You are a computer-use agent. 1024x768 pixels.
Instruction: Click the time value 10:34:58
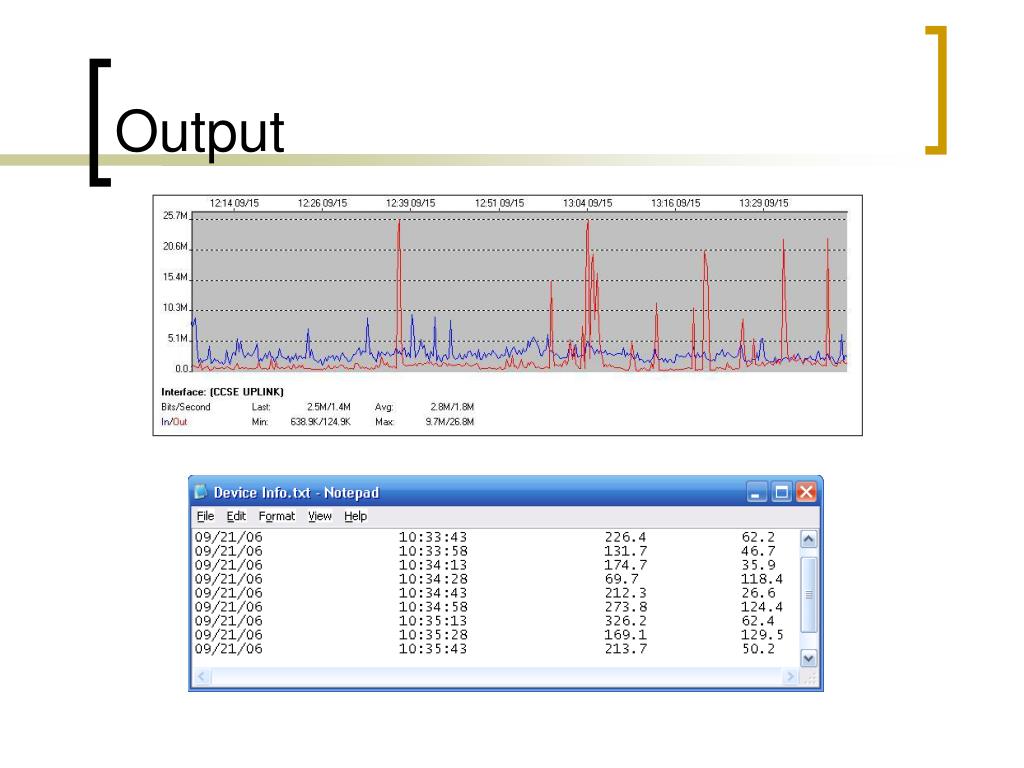[x=433, y=607]
